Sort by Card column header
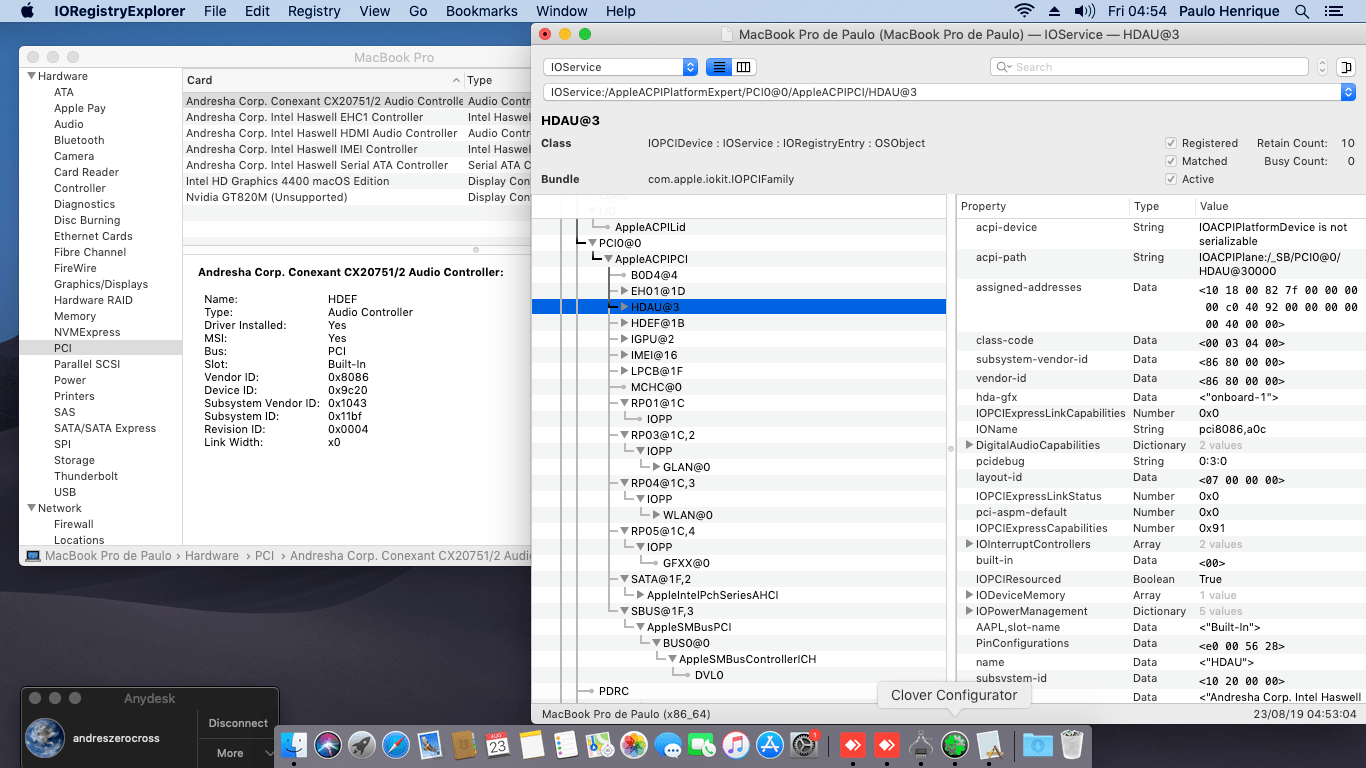 tap(324, 80)
